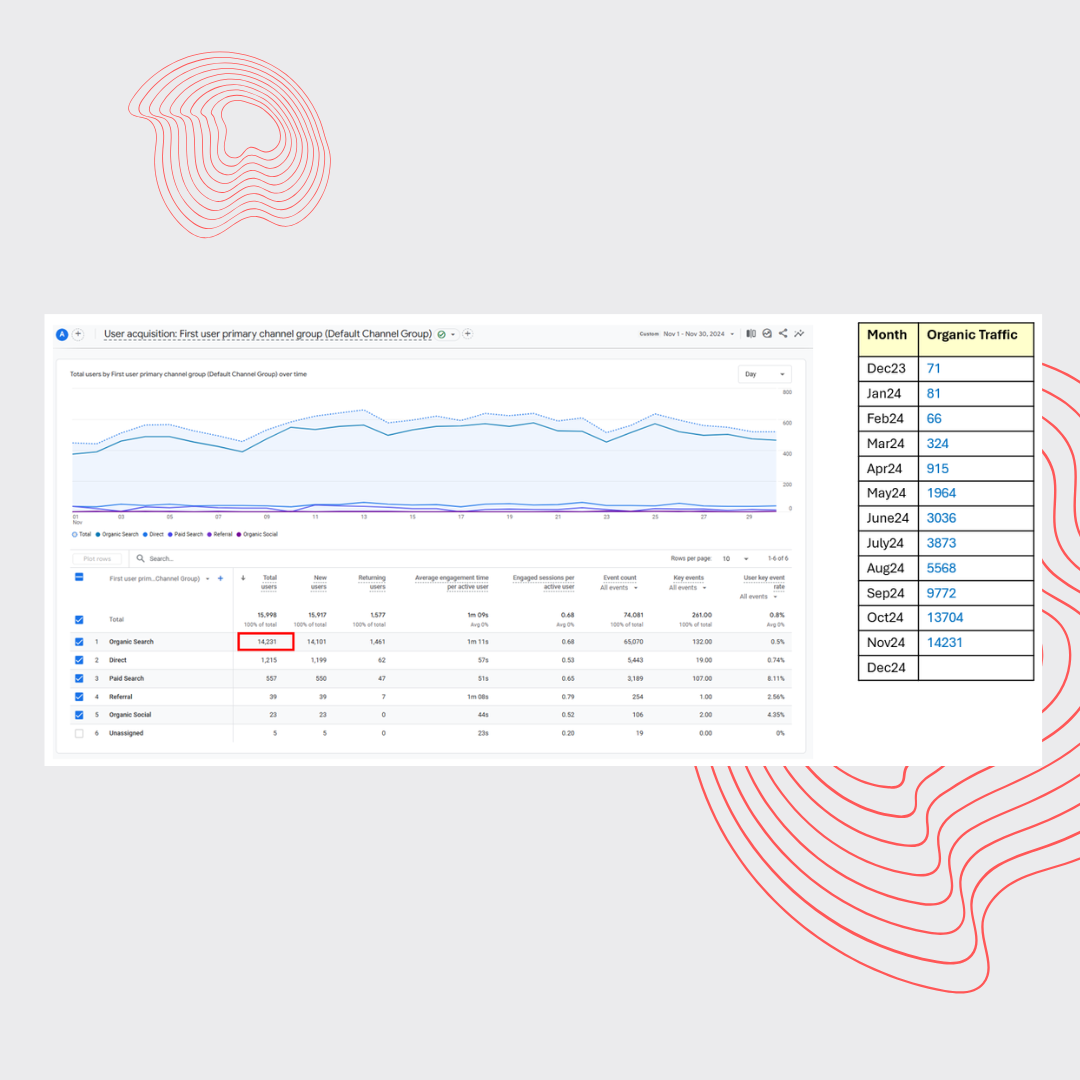The image size is (1080, 1080).
Task: Open the Insights sparkline icon
Action: click(x=799, y=334)
